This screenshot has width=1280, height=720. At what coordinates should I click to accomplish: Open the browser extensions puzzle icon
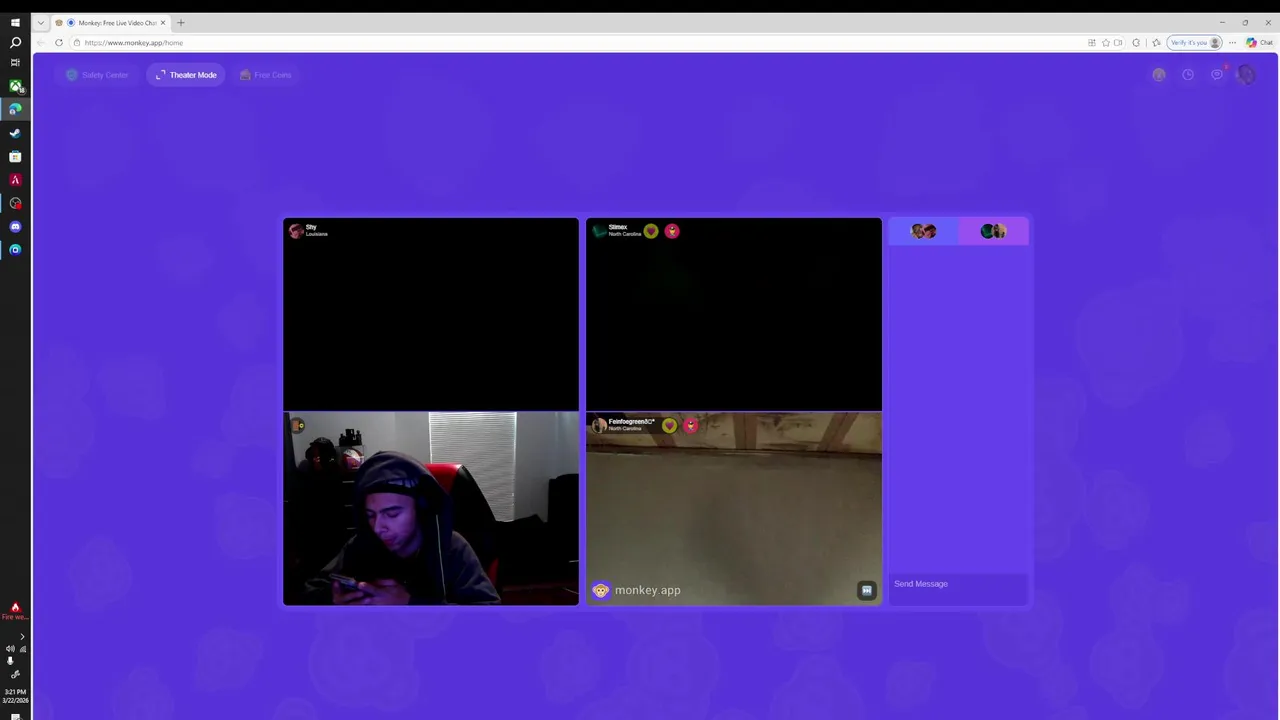(x=1136, y=42)
